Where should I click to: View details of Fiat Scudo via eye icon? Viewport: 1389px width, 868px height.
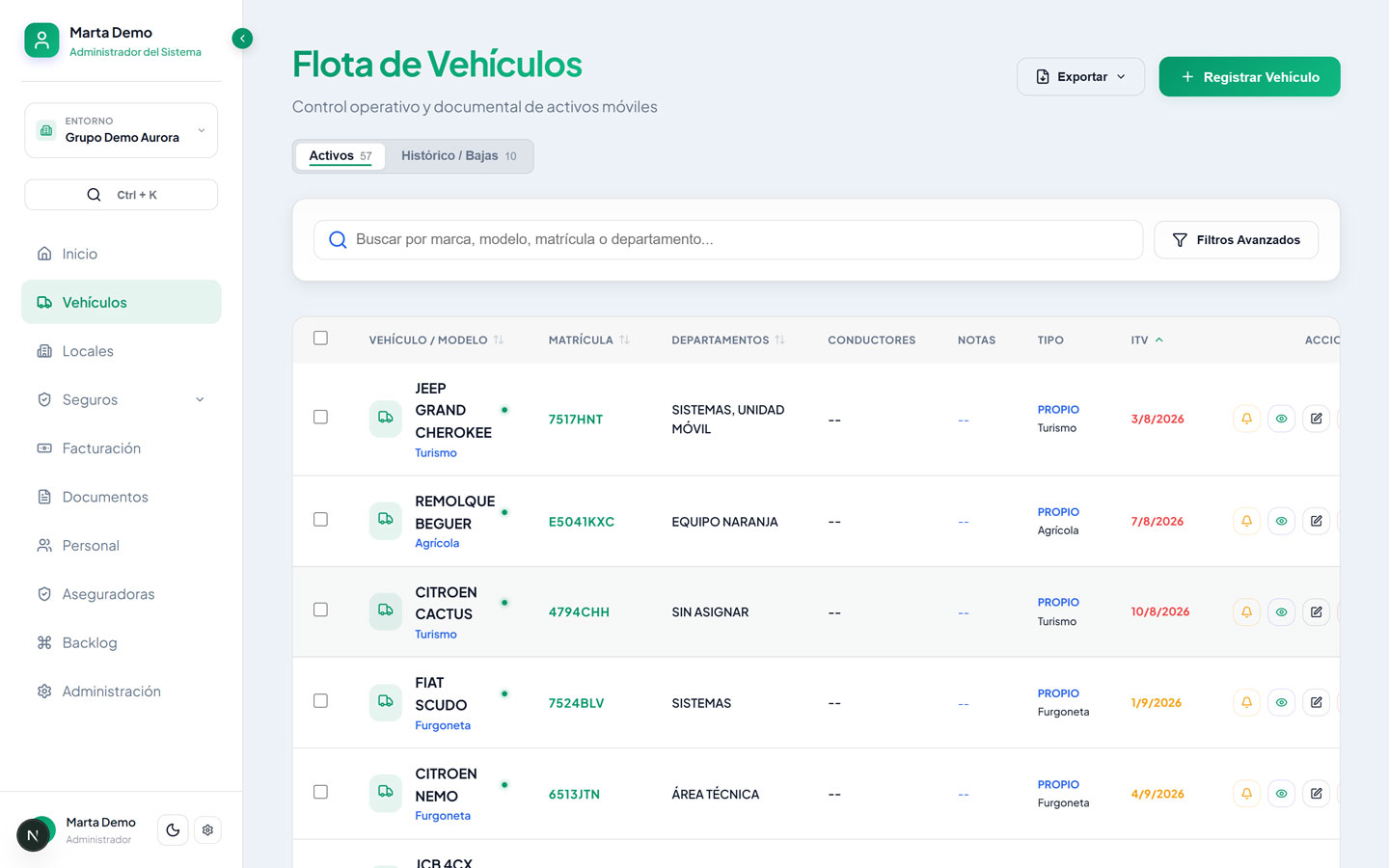tap(1281, 702)
